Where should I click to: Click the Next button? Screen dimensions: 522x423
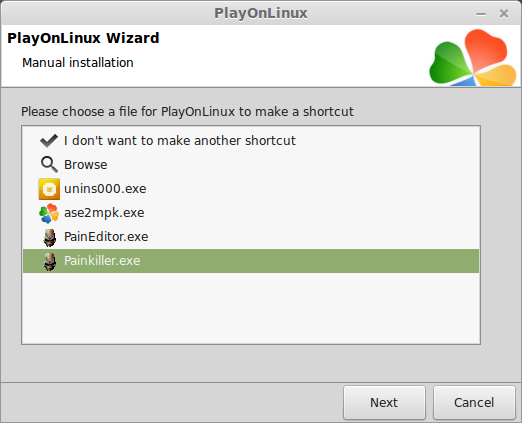point(384,403)
